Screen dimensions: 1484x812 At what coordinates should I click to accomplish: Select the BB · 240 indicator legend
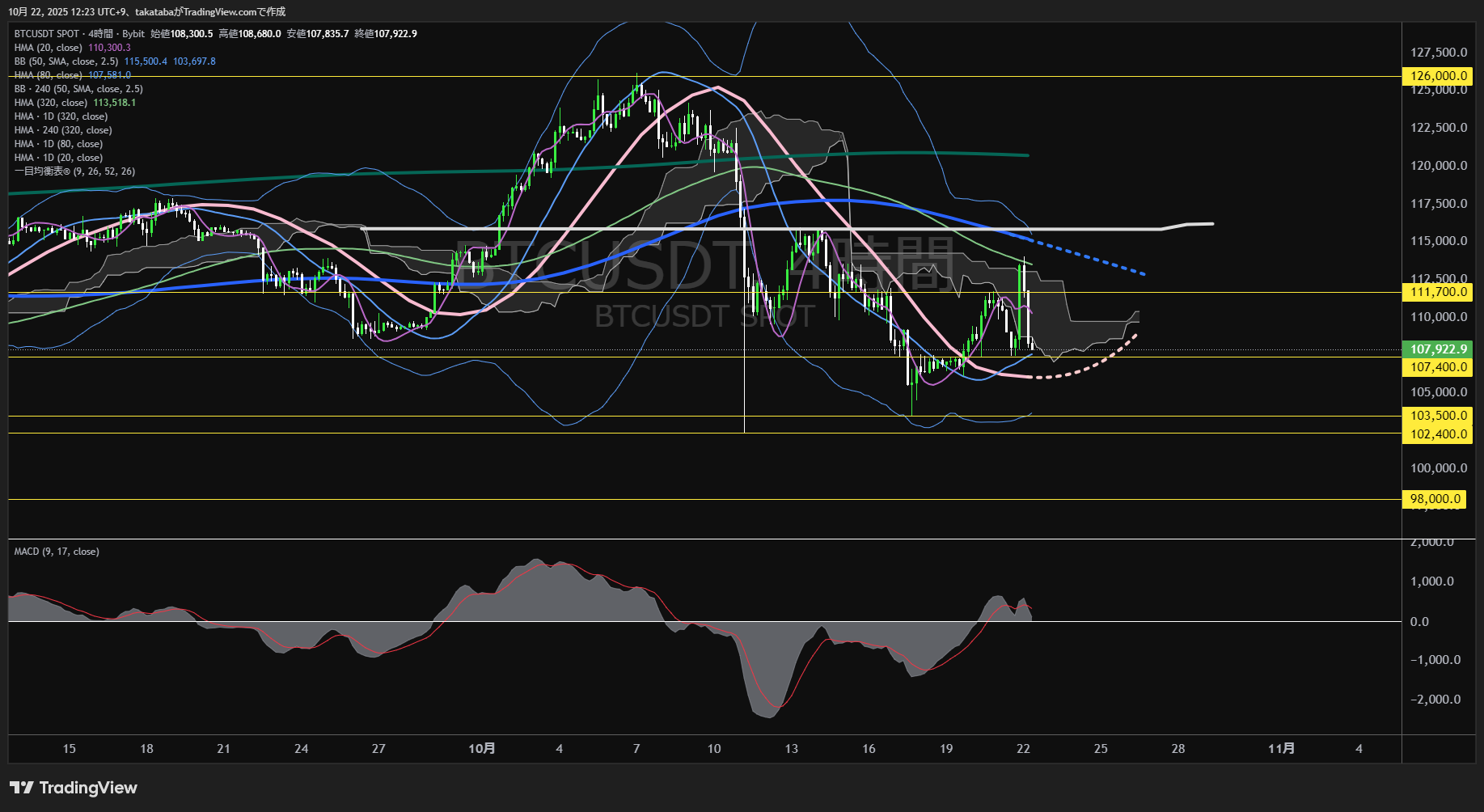click(x=78, y=89)
